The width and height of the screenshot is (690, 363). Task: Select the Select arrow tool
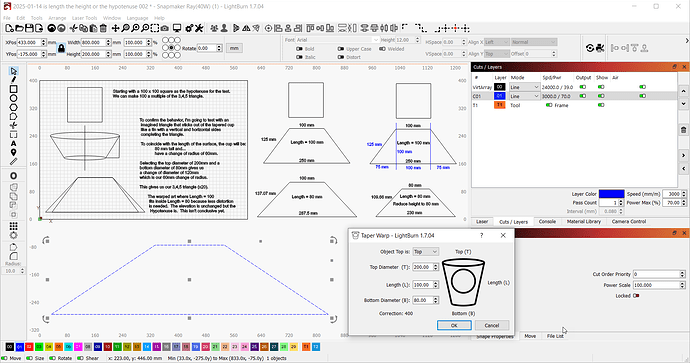pos(13,71)
